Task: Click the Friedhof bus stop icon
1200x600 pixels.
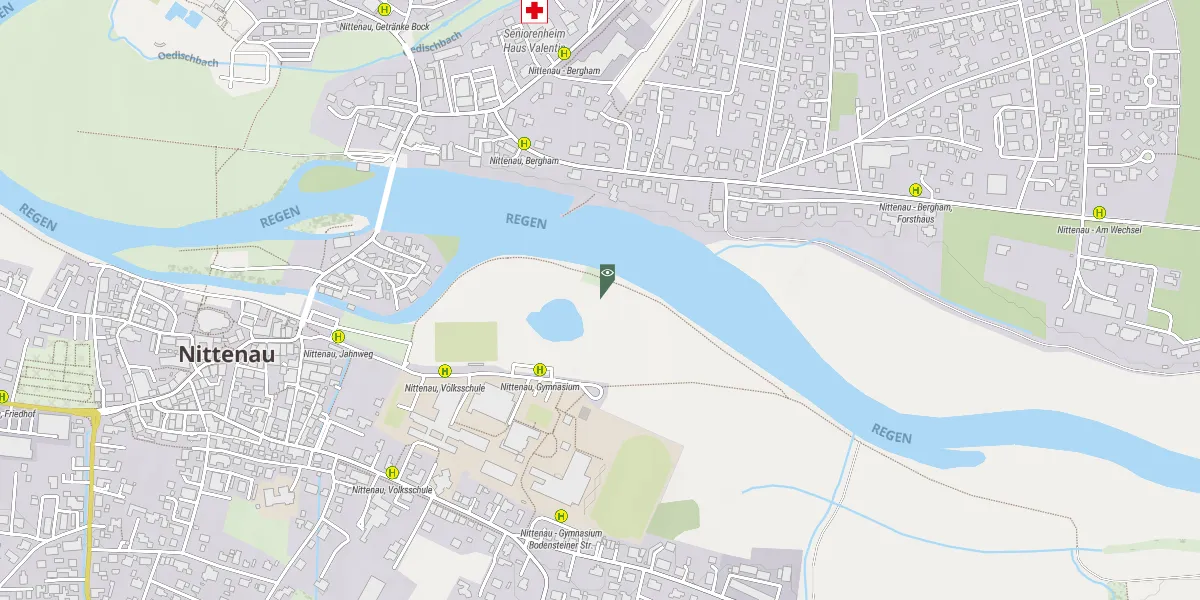Action: [x=2, y=397]
